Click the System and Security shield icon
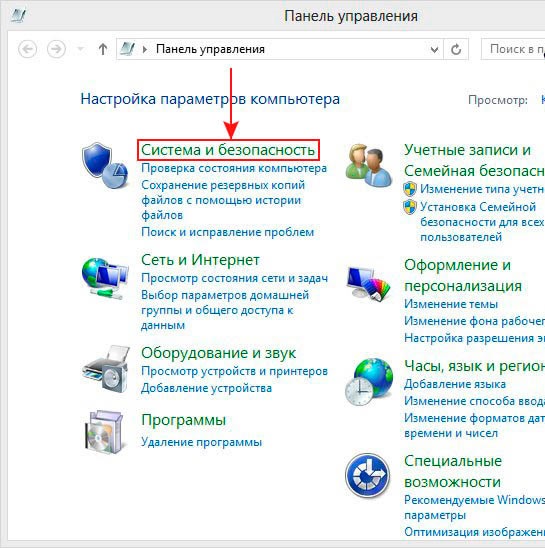The image size is (545, 548). click(x=105, y=165)
